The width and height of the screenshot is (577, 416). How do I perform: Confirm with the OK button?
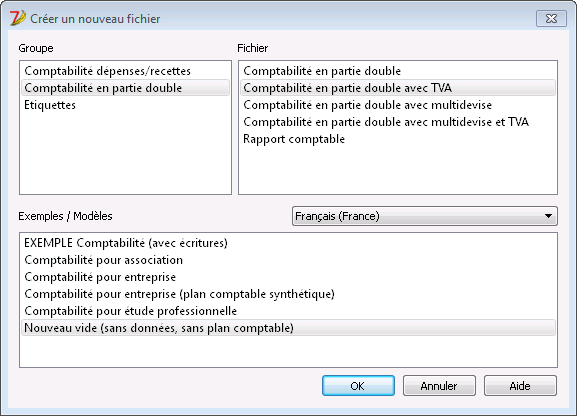(x=358, y=386)
